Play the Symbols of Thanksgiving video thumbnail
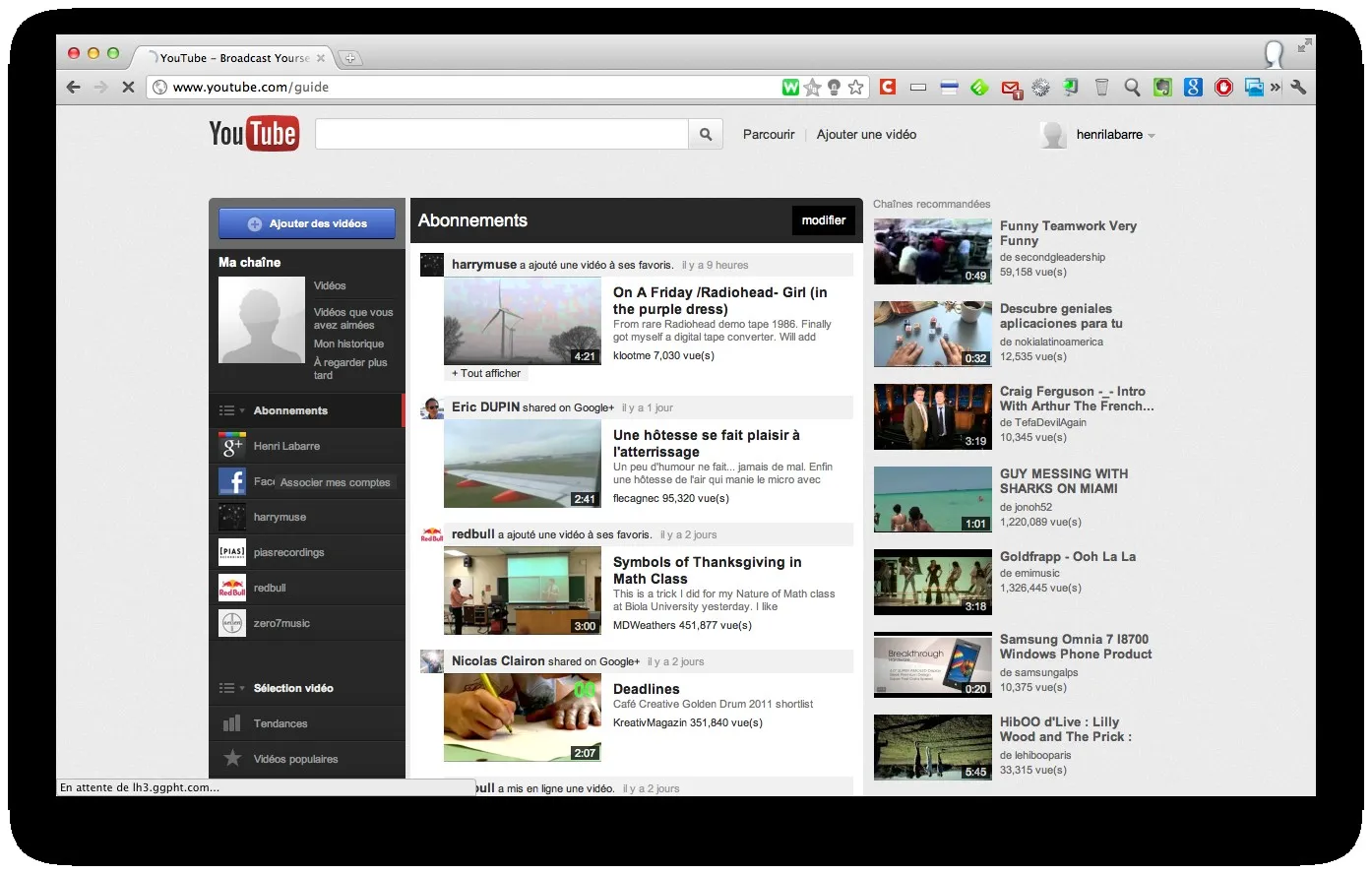The width and height of the screenshot is (1372, 874). (x=523, y=591)
